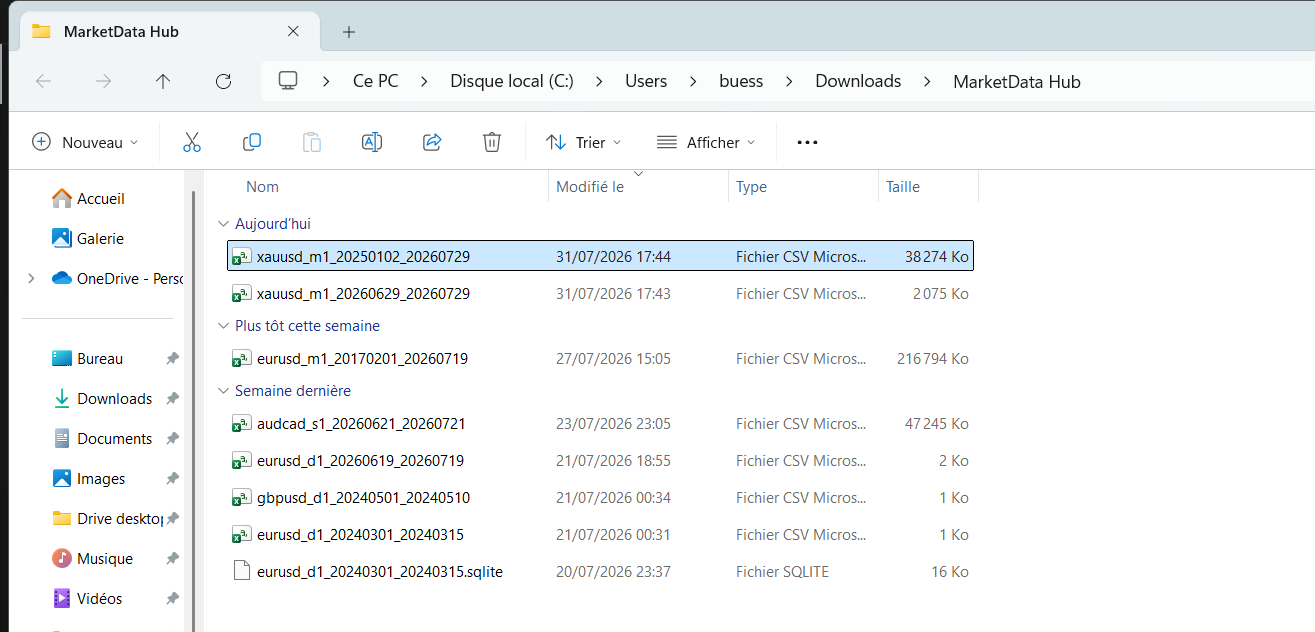Collapse the Aujourd'hui group
This screenshot has width=1315, height=632.
[x=222, y=224]
